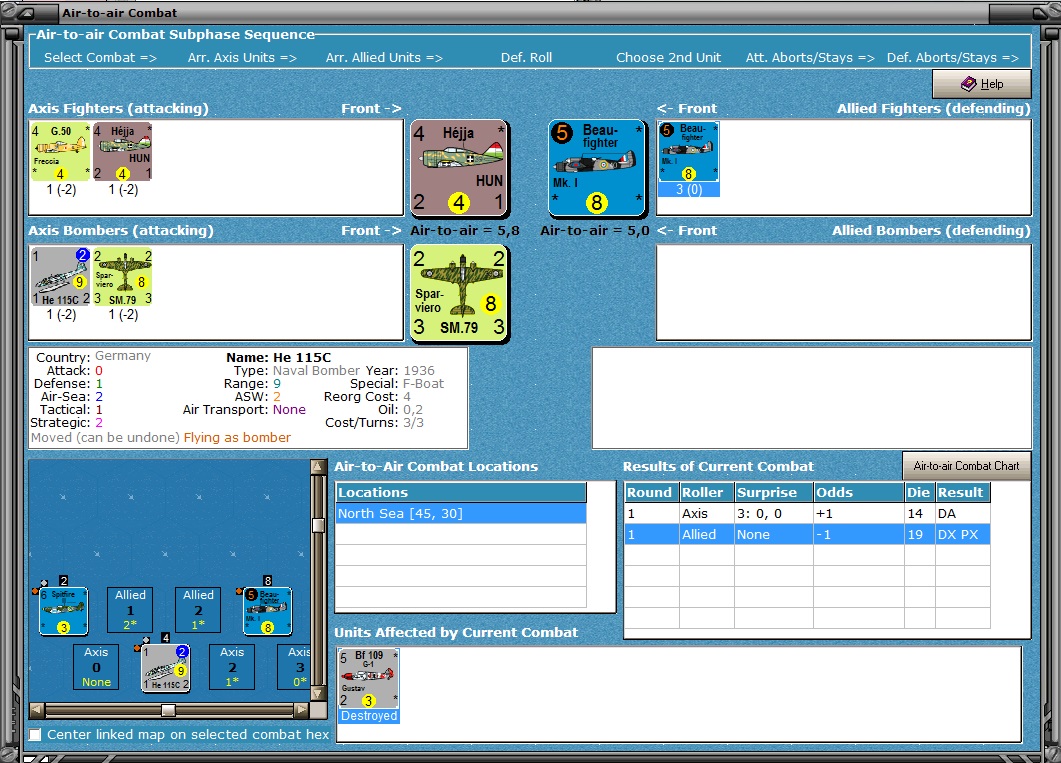Screen dimensions: 1061x763
Task: Open the Help button
Action: point(982,84)
